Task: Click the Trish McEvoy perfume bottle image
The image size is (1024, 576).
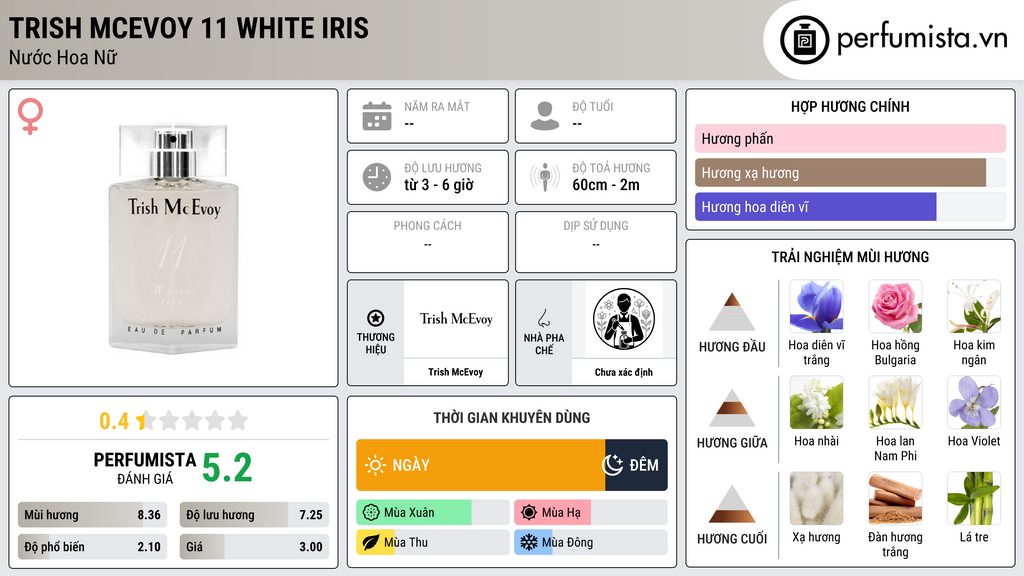Action: coord(173,238)
